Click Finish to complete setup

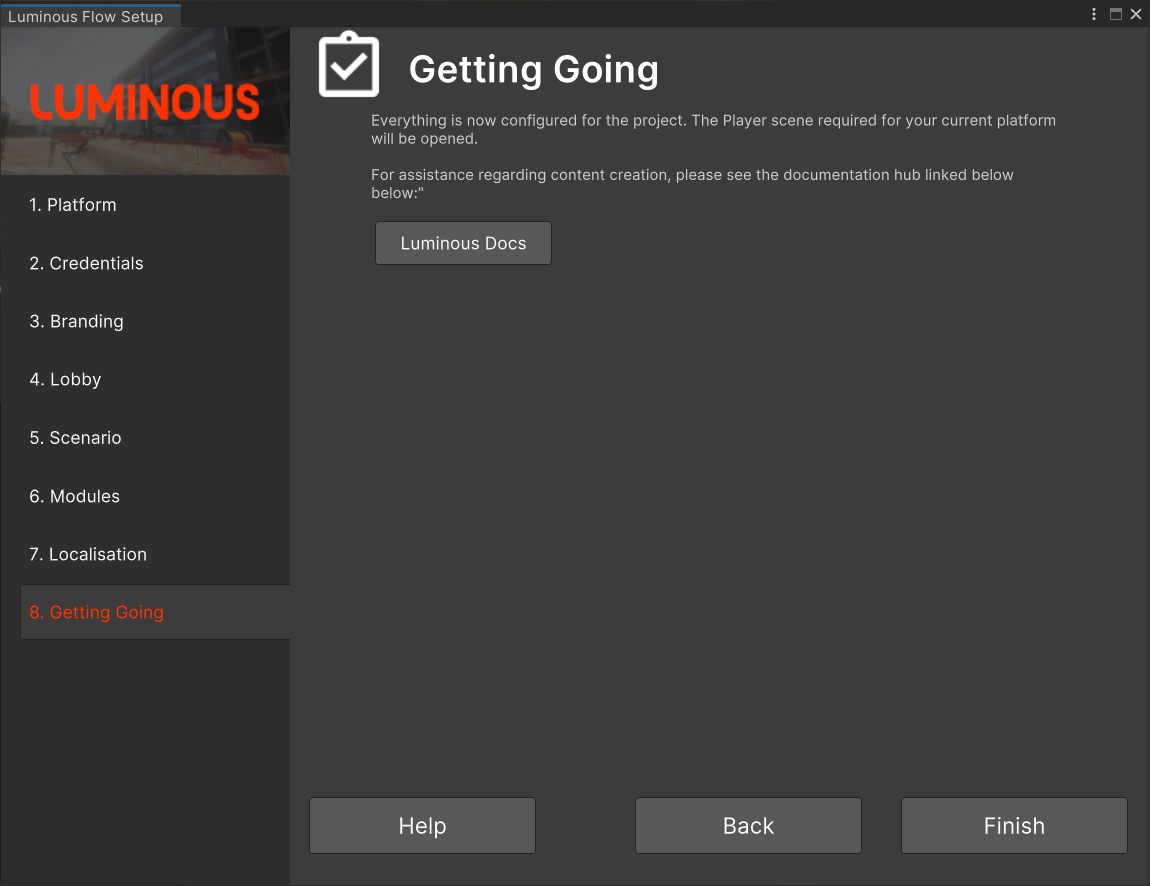pyautogui.click(x=1014, y=826)
